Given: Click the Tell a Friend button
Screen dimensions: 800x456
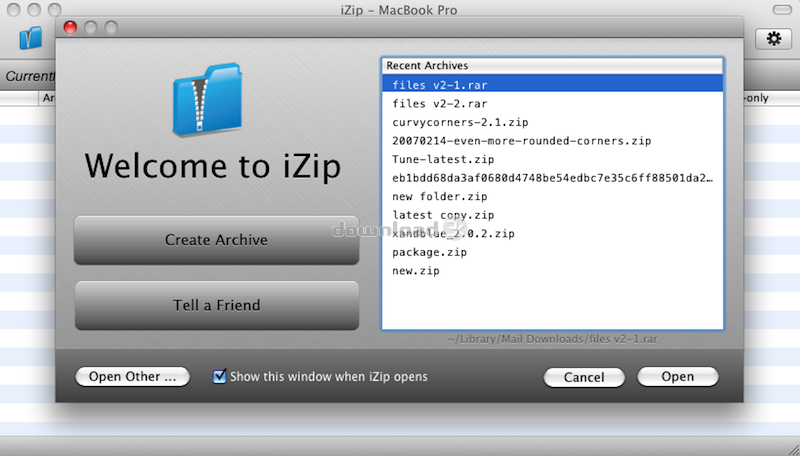Looking at the screenshot, I should pyautogui.click(x=216, y=305).
